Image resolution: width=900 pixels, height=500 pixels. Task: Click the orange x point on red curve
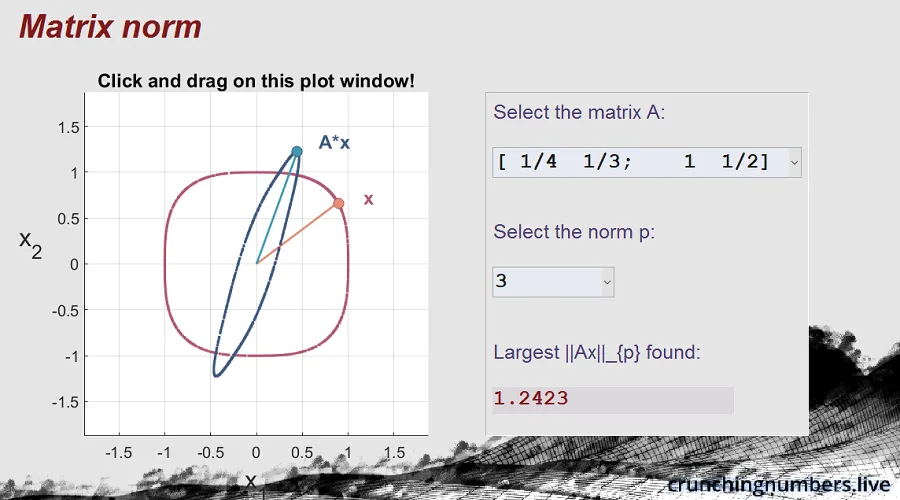pos(339,203)
